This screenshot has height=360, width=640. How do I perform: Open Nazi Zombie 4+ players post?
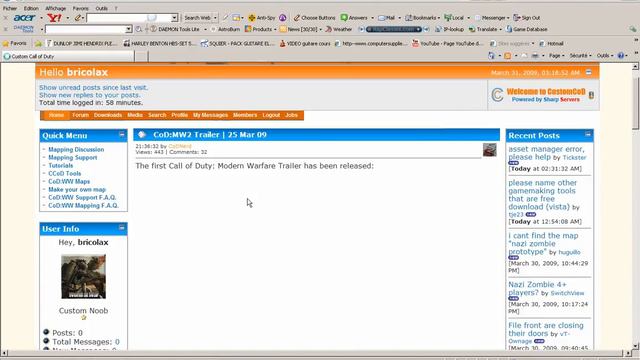[537, 288]
